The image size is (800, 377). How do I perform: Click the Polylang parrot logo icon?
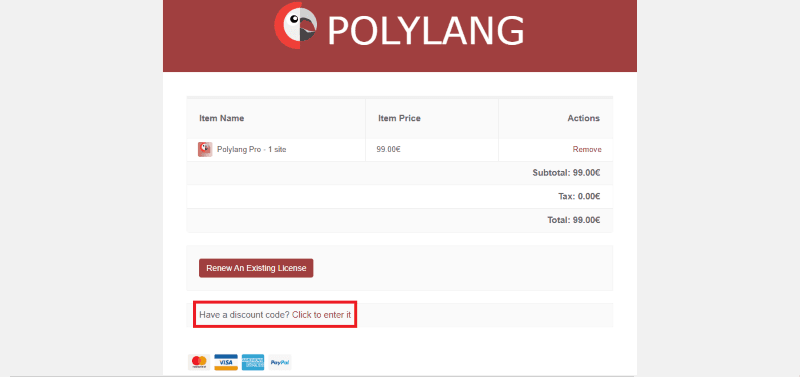pos(296,26)
